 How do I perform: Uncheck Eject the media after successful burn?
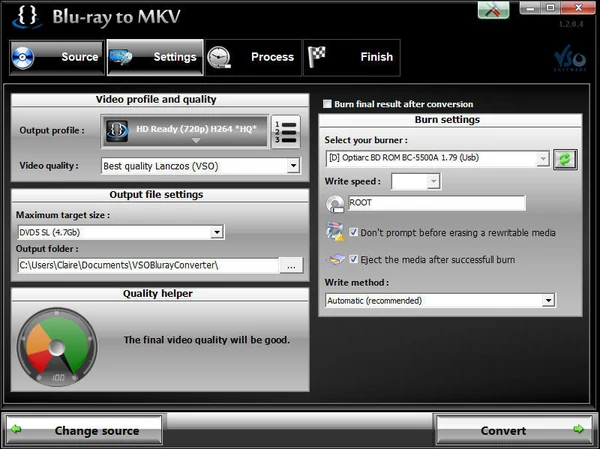tap(354, 259)
